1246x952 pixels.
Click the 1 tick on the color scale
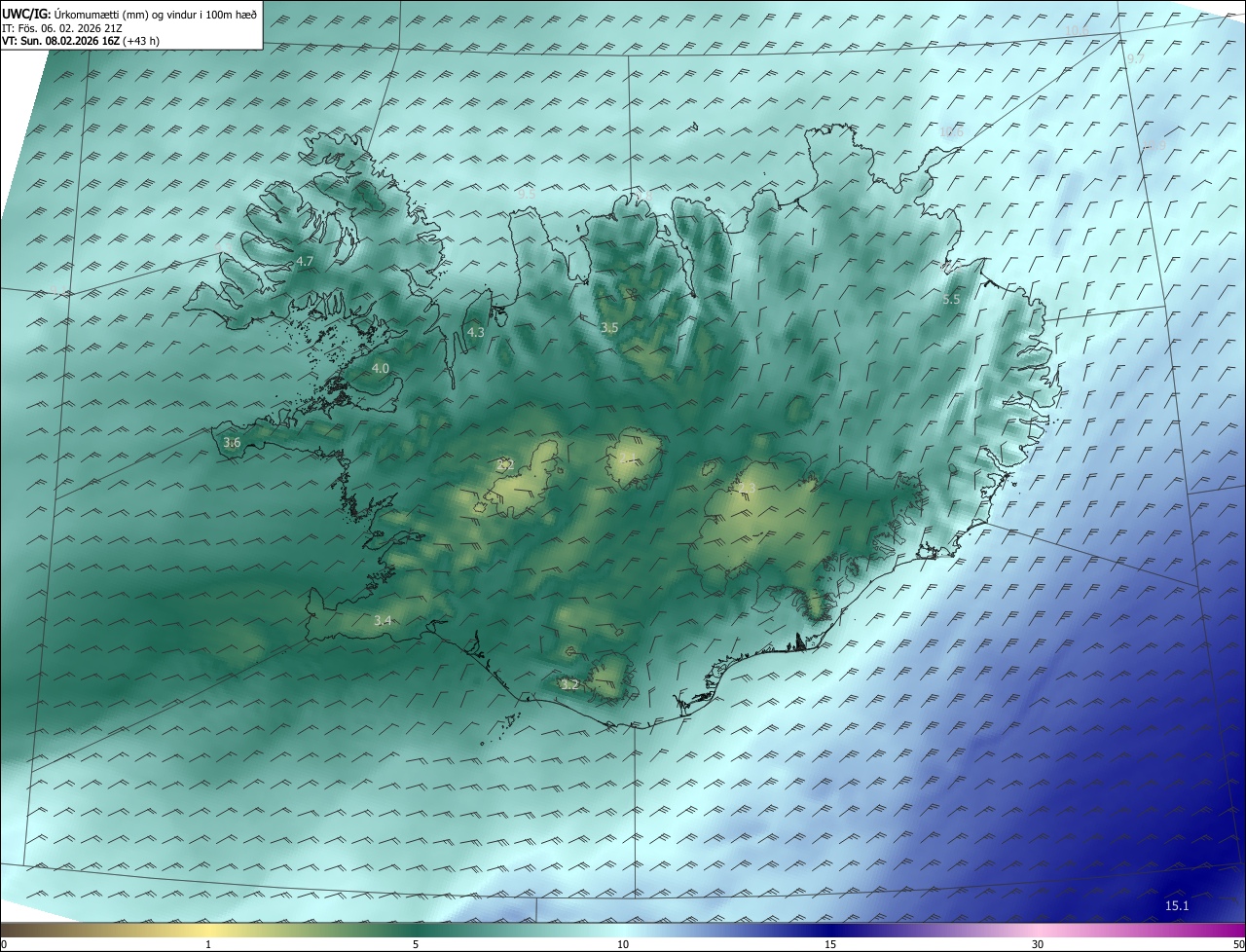[x=208, y=944]
